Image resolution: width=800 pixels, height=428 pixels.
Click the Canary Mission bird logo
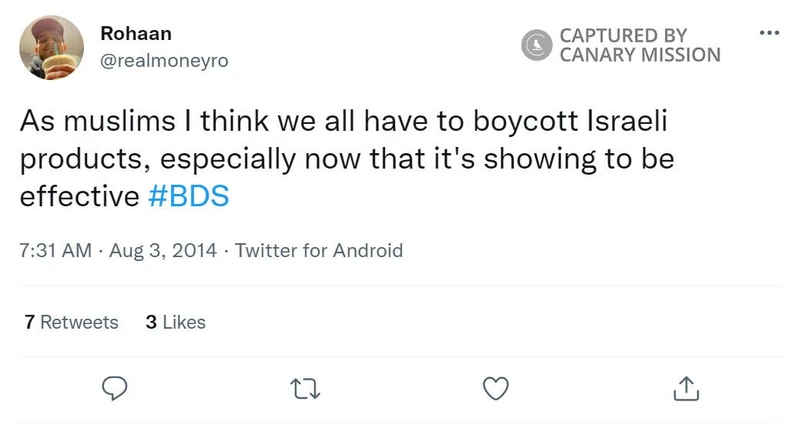(x=538, y=44)
